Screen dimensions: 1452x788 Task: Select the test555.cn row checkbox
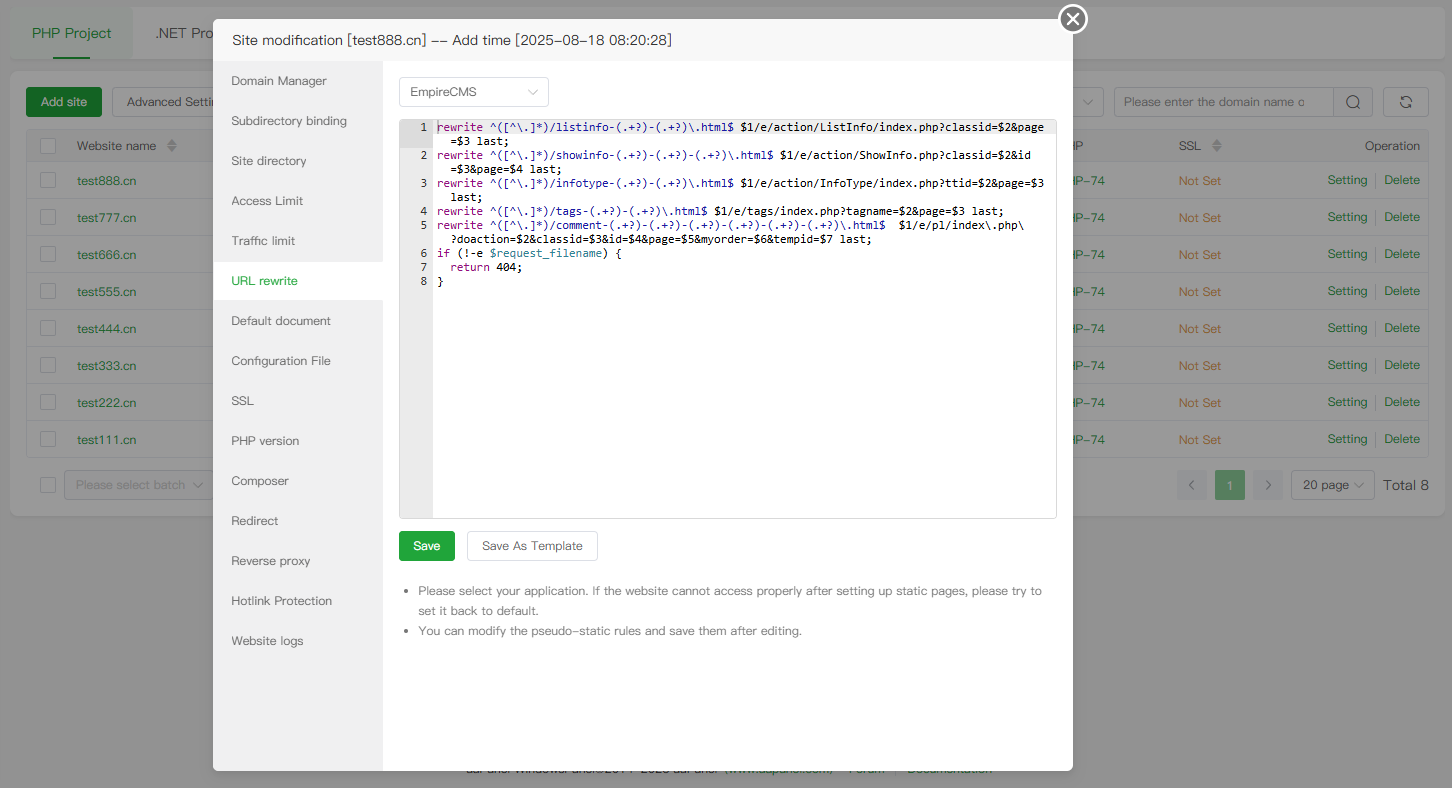tap(48, 292)
